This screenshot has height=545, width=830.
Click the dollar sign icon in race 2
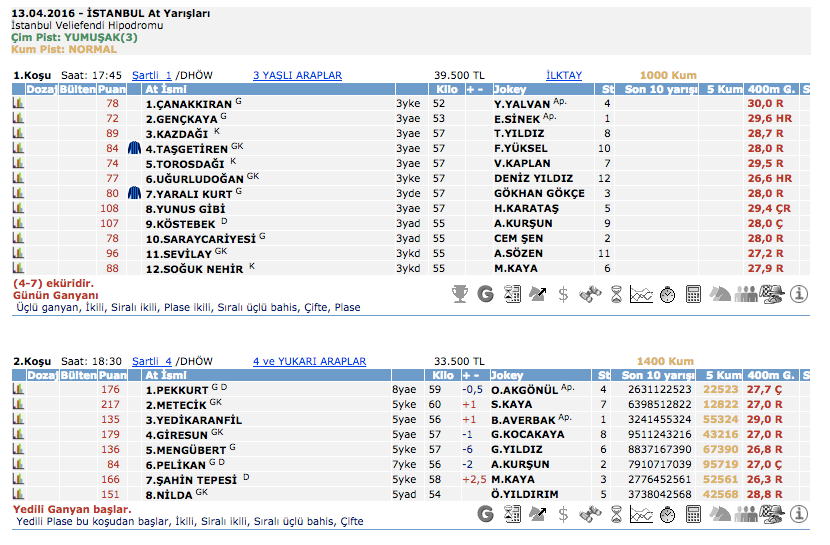(564, 514)
